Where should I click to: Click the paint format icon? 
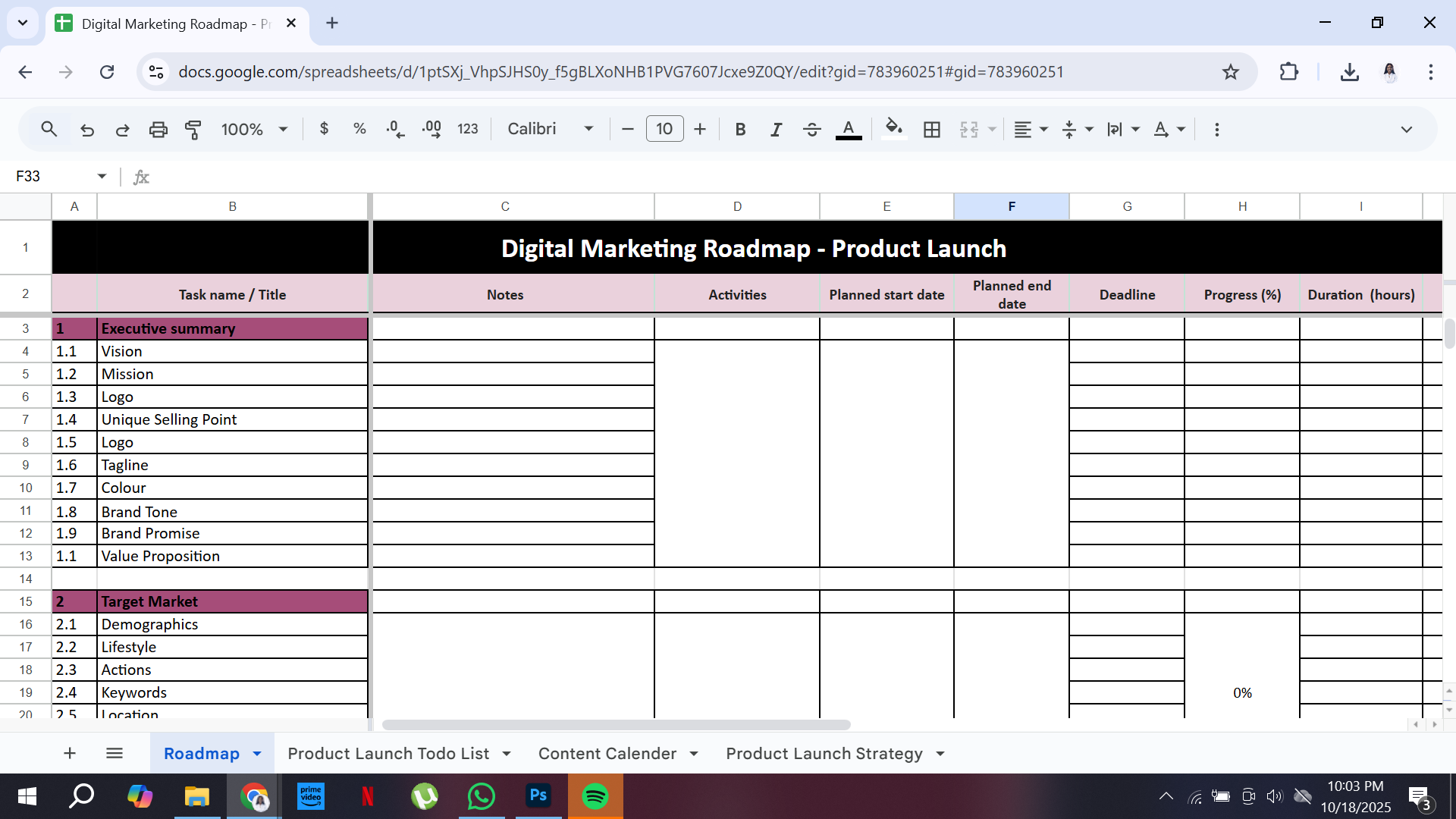coord(193,130)
